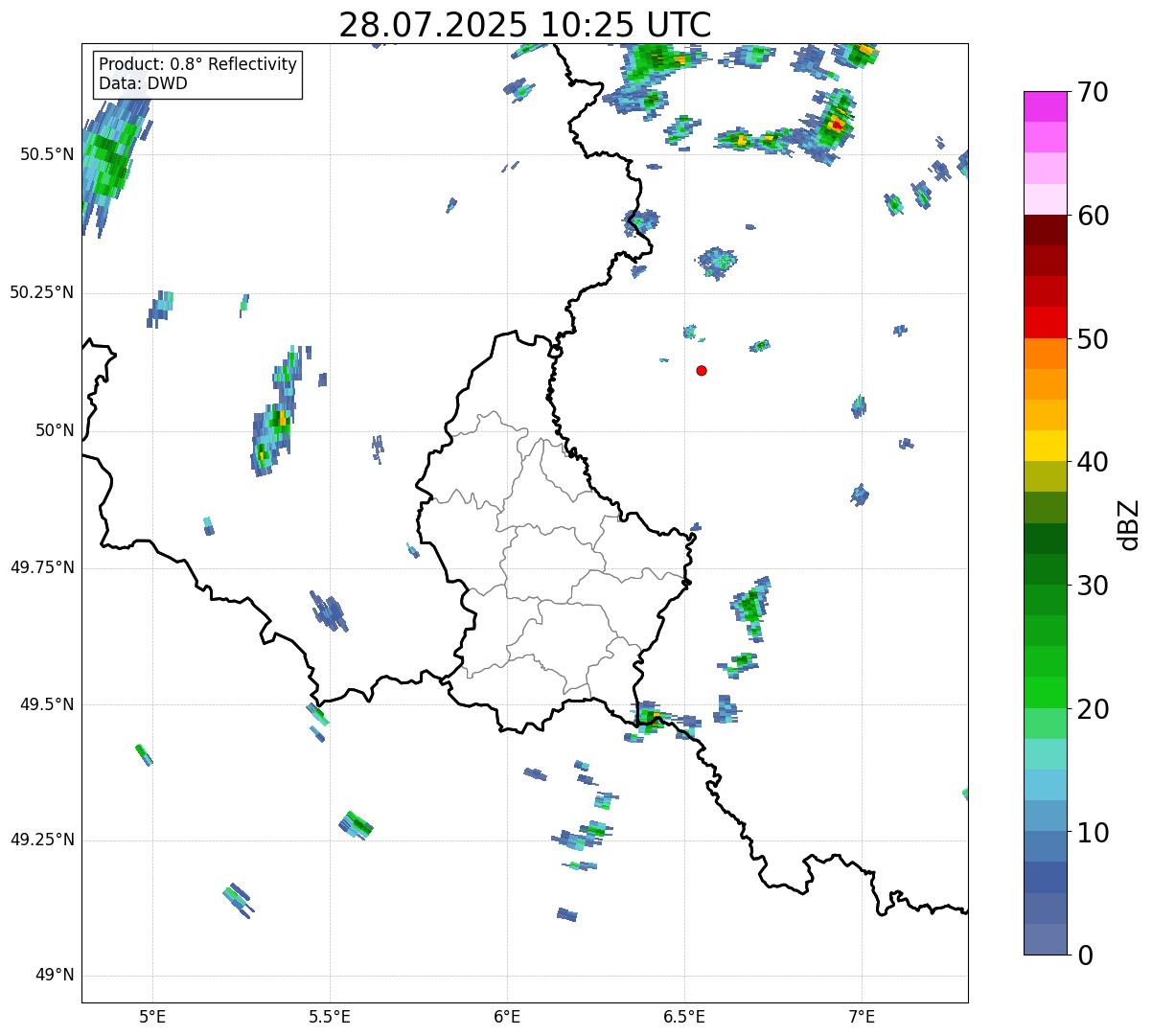
Task: Click the 'Product: 0.8° Reflectivity' label
Action: 198,64
